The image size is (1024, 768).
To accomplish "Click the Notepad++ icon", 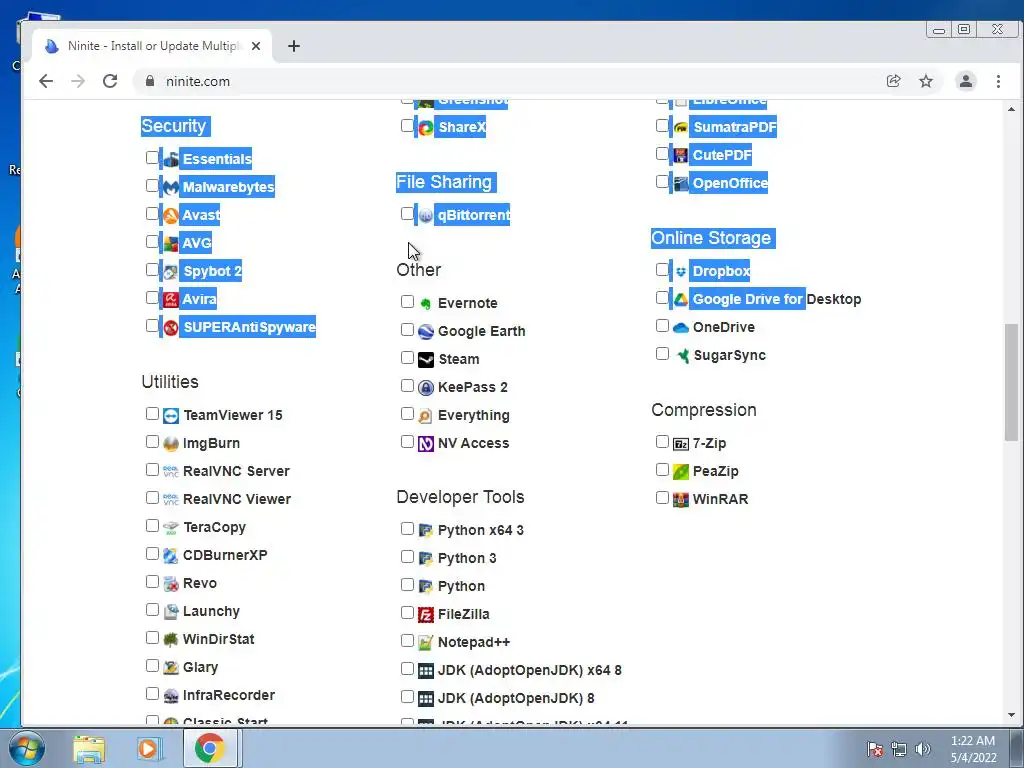I will pyautogui.click(x=426, y=643).
